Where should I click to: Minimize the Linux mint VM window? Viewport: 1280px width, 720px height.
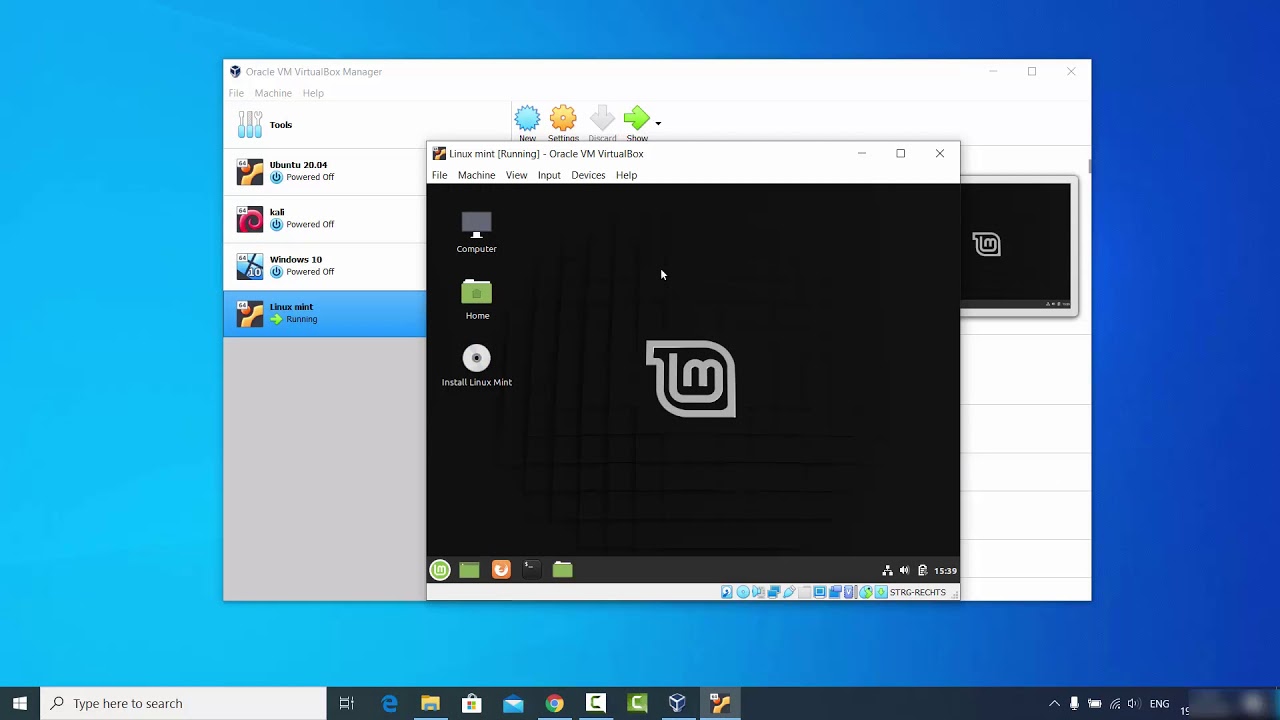tap(861, 154)
